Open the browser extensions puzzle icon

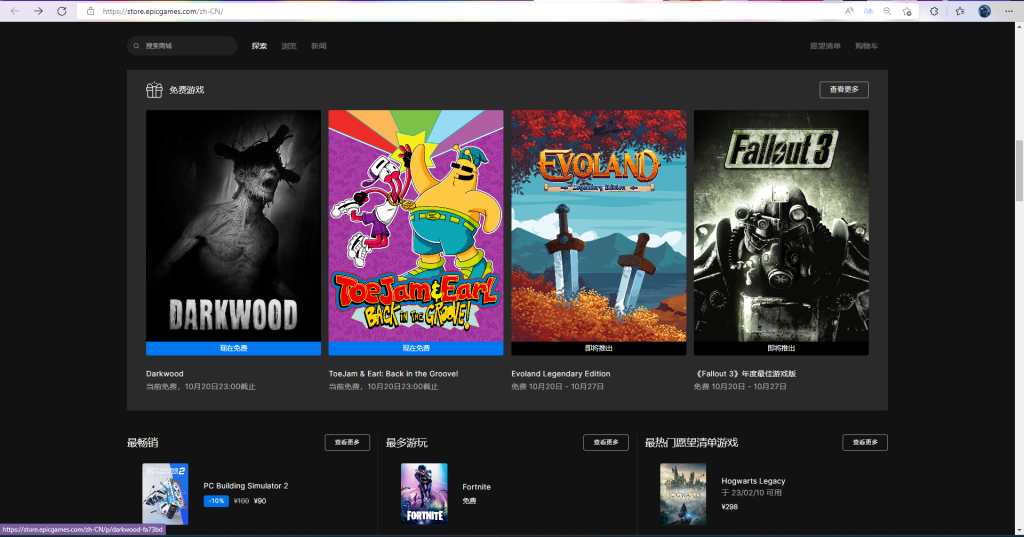(934, 11)
